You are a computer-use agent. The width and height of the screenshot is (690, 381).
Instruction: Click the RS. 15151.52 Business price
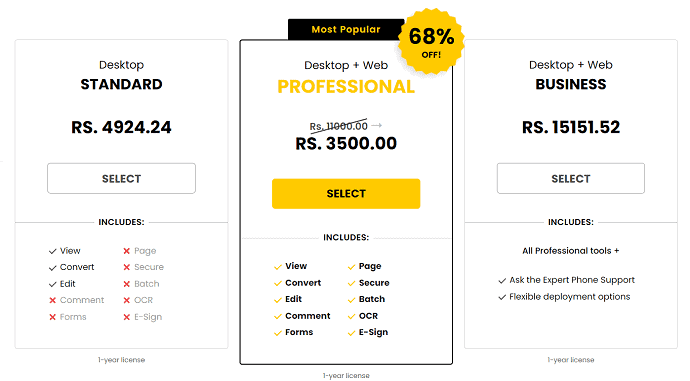pos(571,127)
